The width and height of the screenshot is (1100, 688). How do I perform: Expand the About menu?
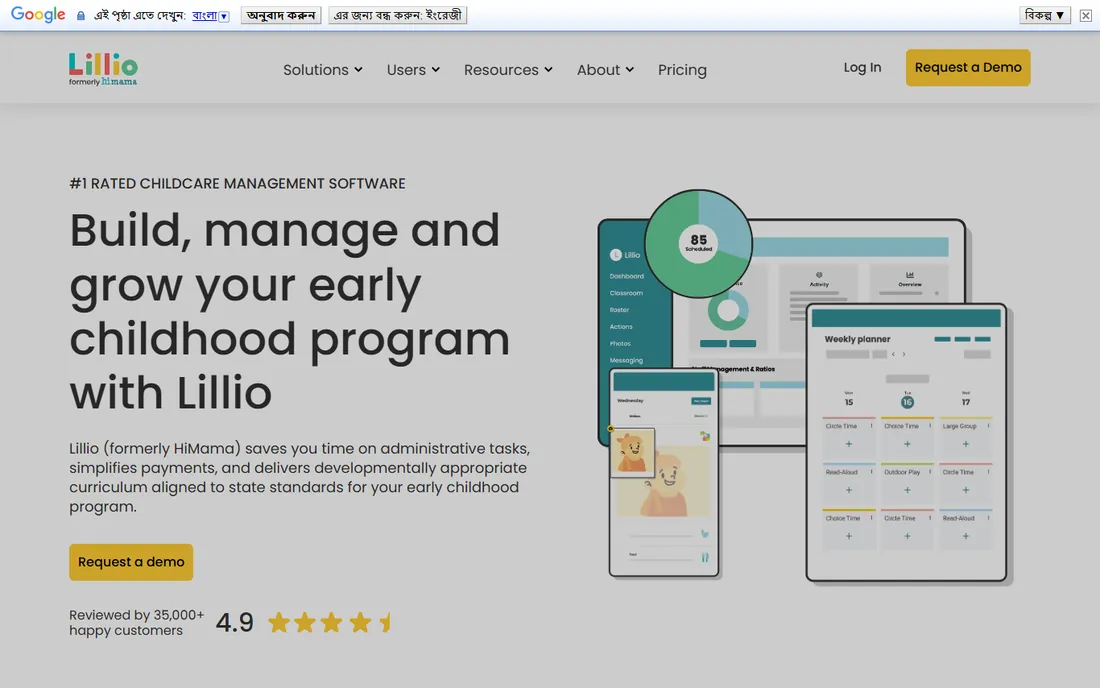click(605, 69)
